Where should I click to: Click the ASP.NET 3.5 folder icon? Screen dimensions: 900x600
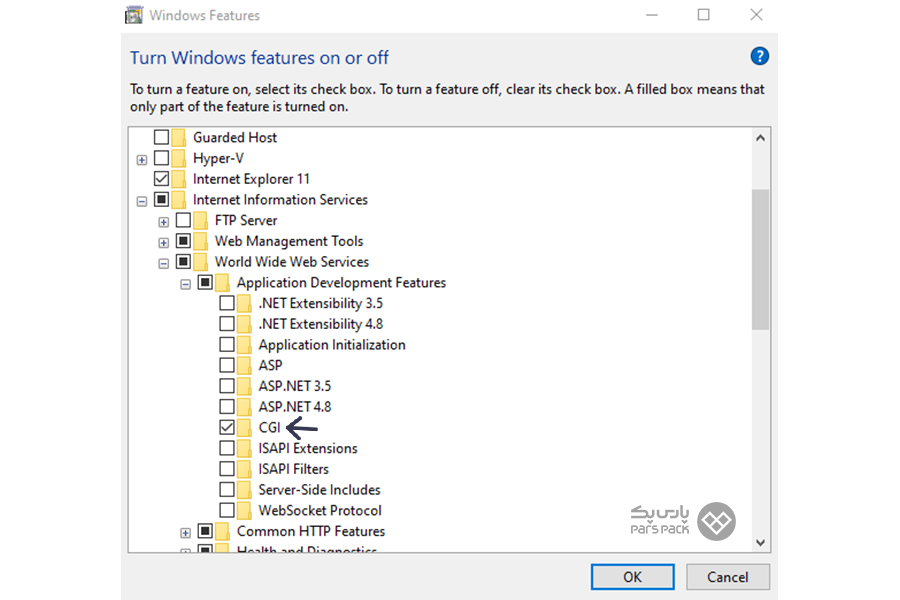244,386
